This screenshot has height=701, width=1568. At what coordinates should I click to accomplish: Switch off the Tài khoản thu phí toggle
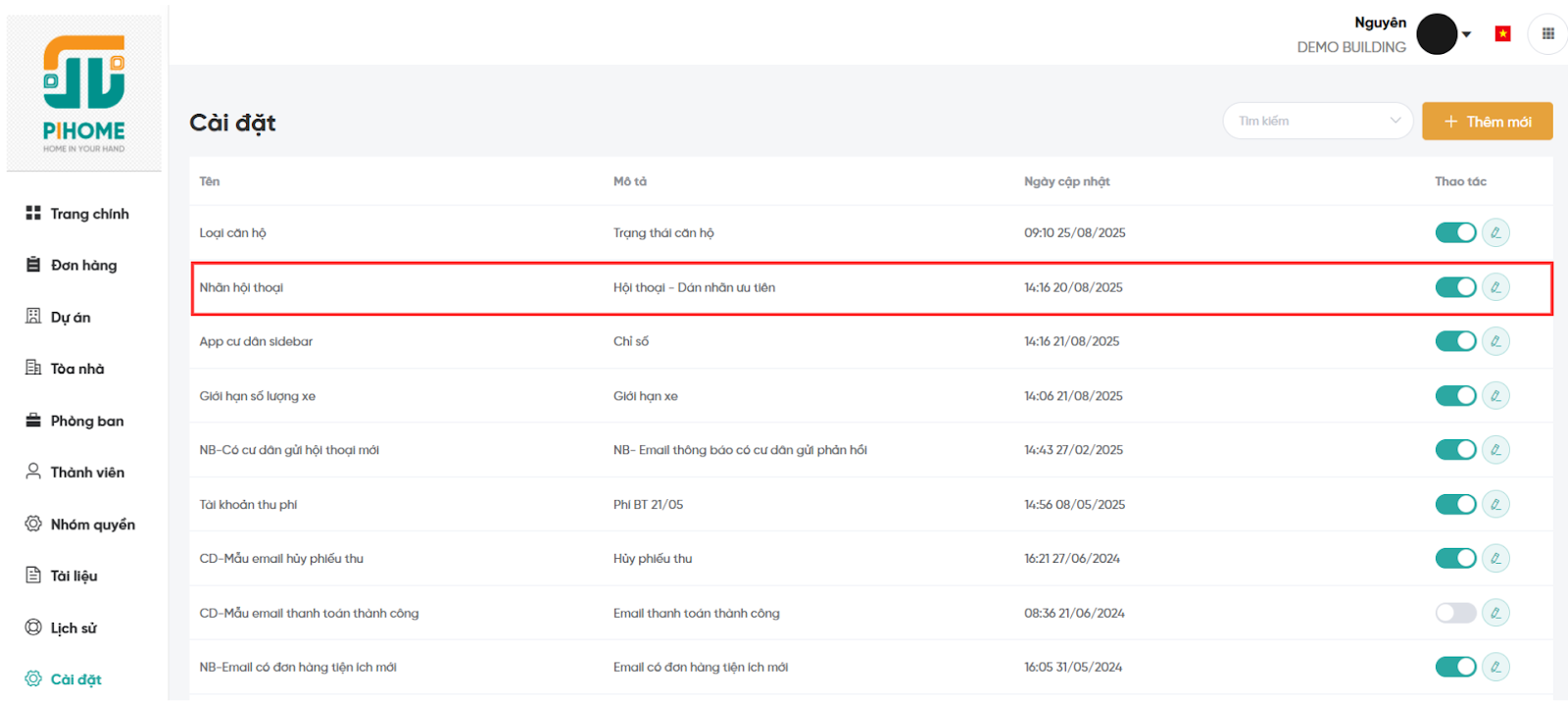click(1455, 504)
